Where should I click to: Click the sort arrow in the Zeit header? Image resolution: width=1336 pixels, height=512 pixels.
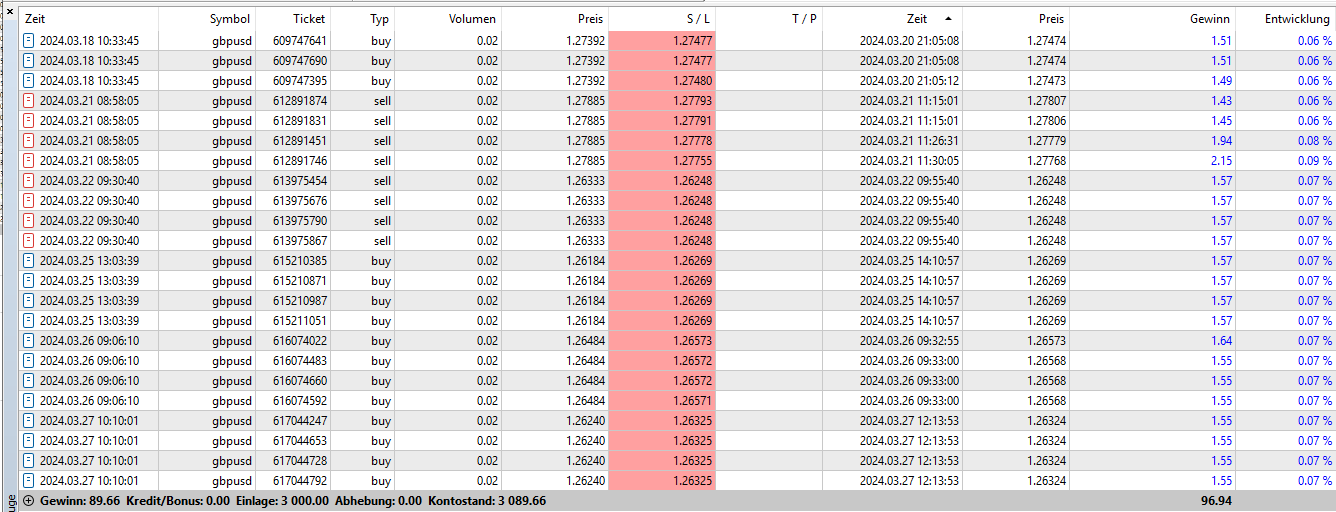947,19
